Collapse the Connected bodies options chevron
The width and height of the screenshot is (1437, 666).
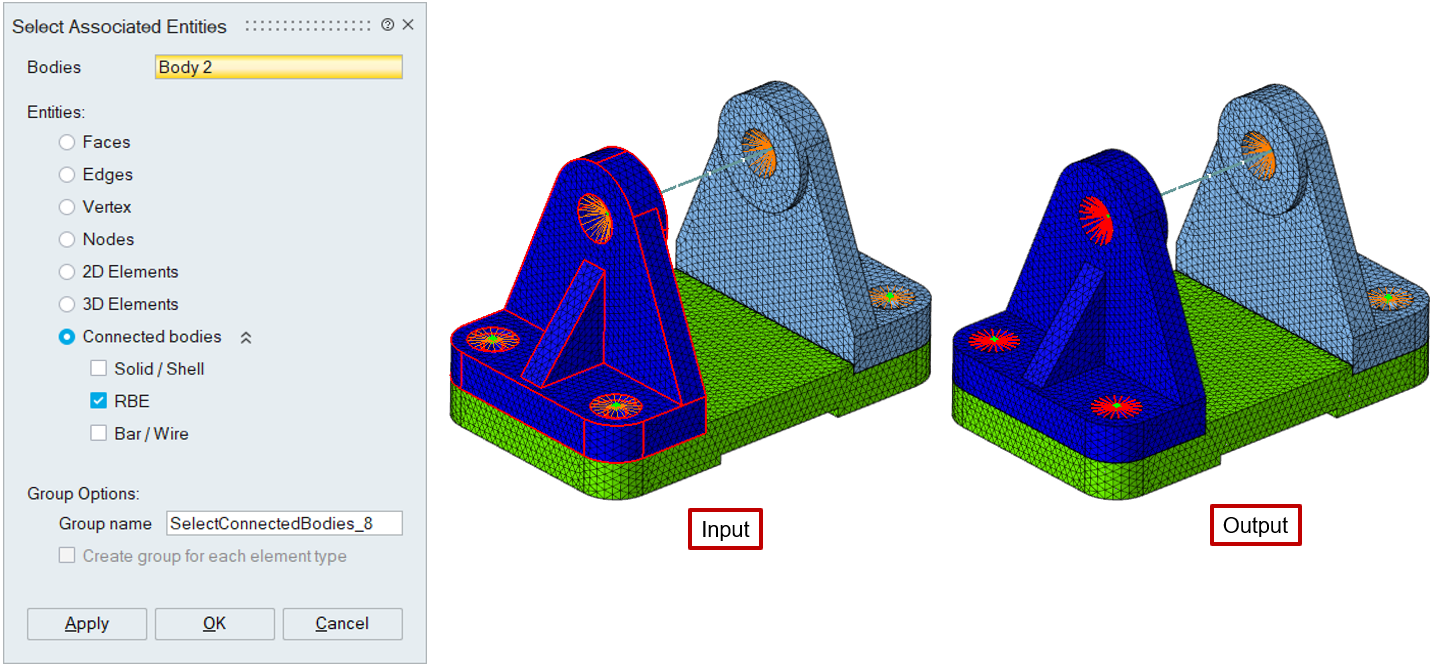click(x=246, y=338)
